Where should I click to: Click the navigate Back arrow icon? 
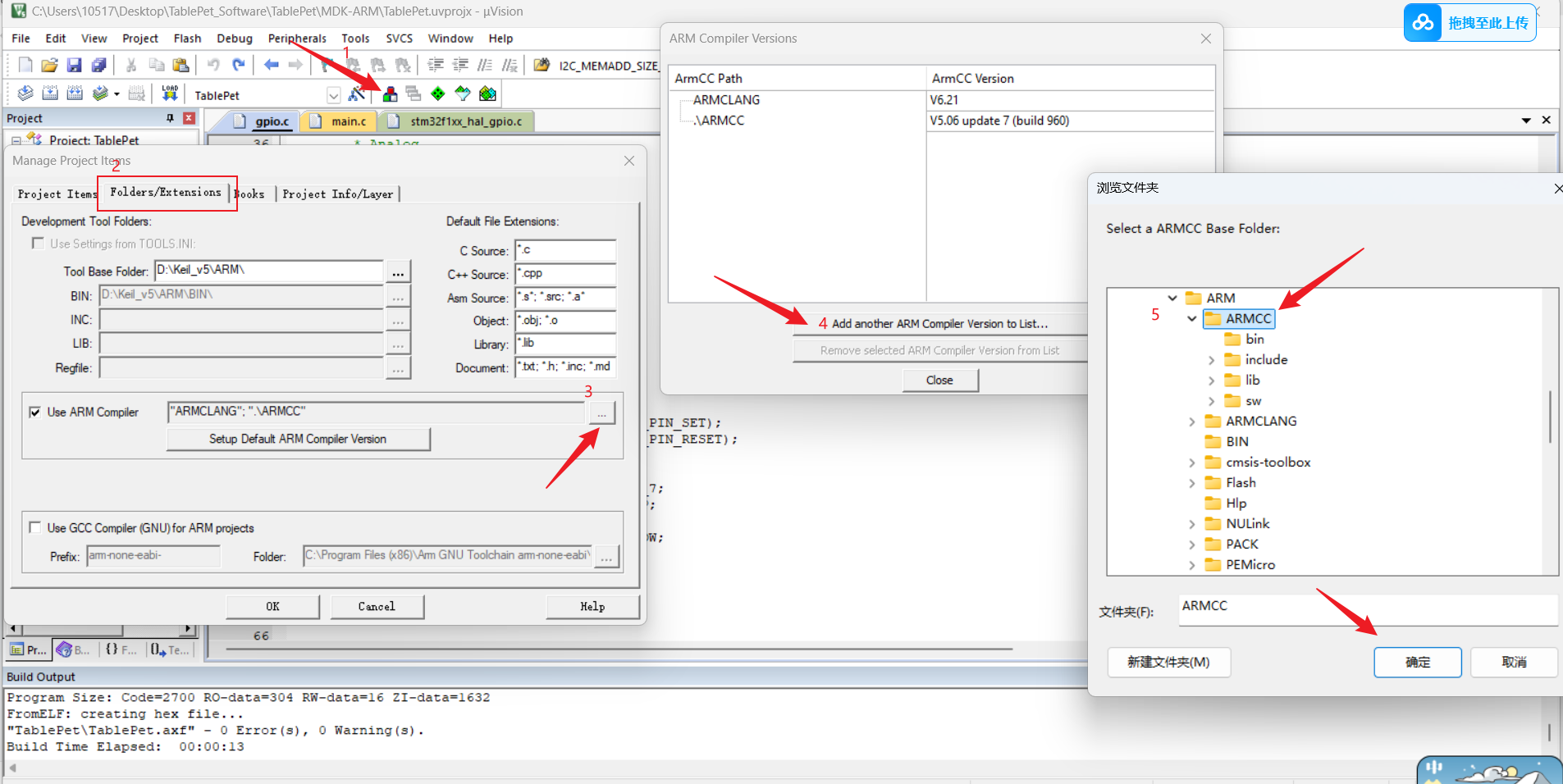[x=272, y=65]
